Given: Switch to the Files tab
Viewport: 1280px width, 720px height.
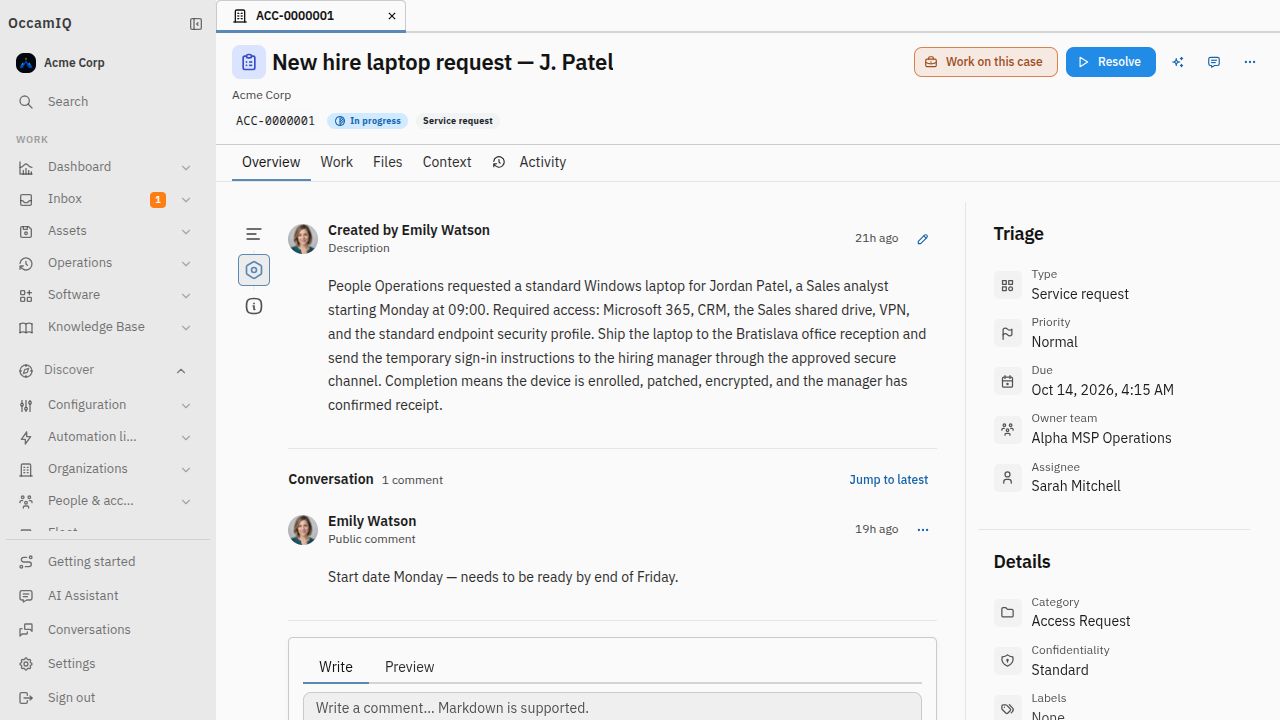Looking at the screenshot, I should [x=387, y=162].
